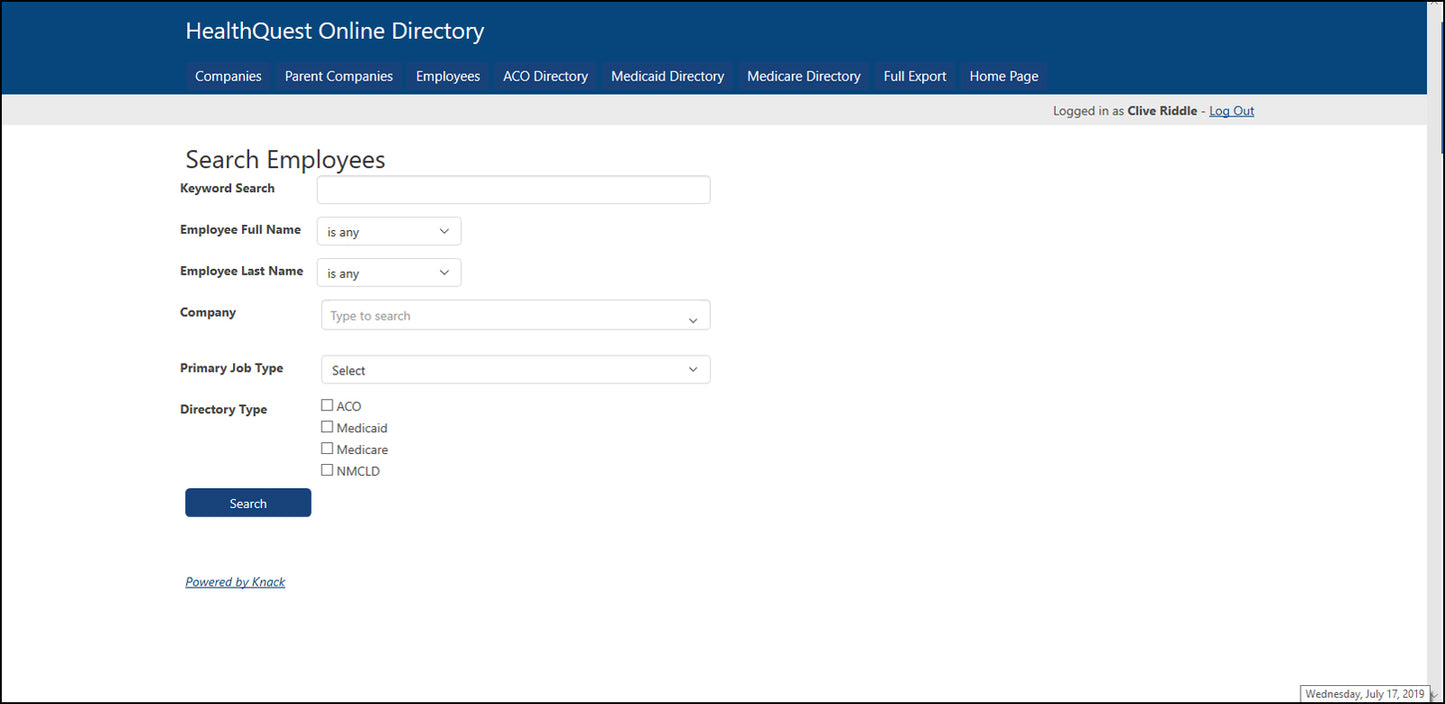1445x704 pixels.
Task: Open the Company type-to-search combo box
Action: coord(515,316)
